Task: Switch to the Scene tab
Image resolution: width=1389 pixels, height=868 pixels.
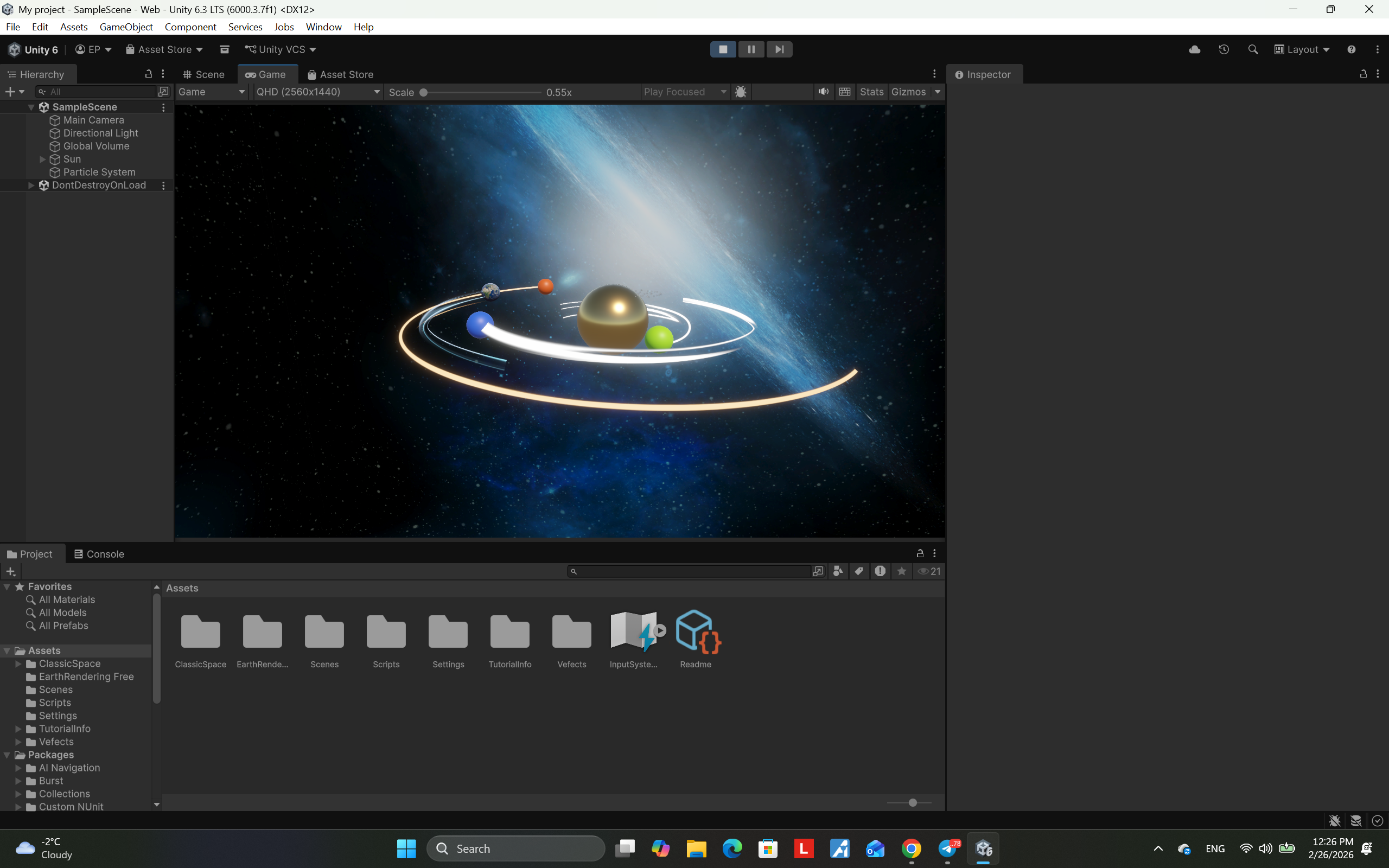Action: pyautogui.click(x=204, y=75)
